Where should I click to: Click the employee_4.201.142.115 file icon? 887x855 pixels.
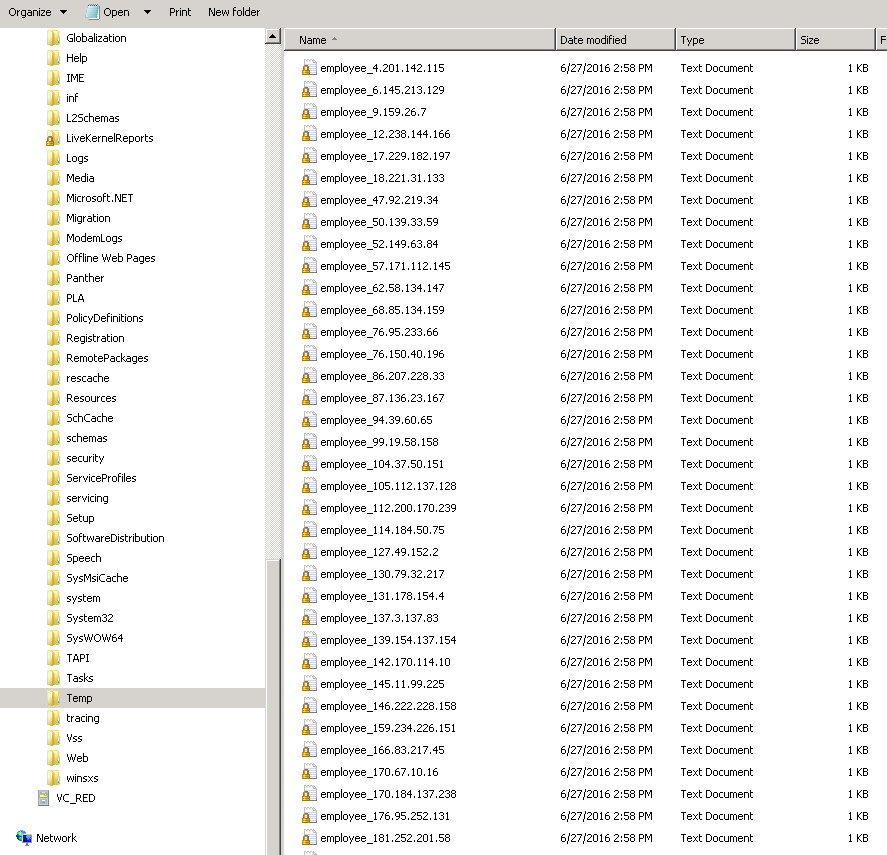(x=309, y=68)
